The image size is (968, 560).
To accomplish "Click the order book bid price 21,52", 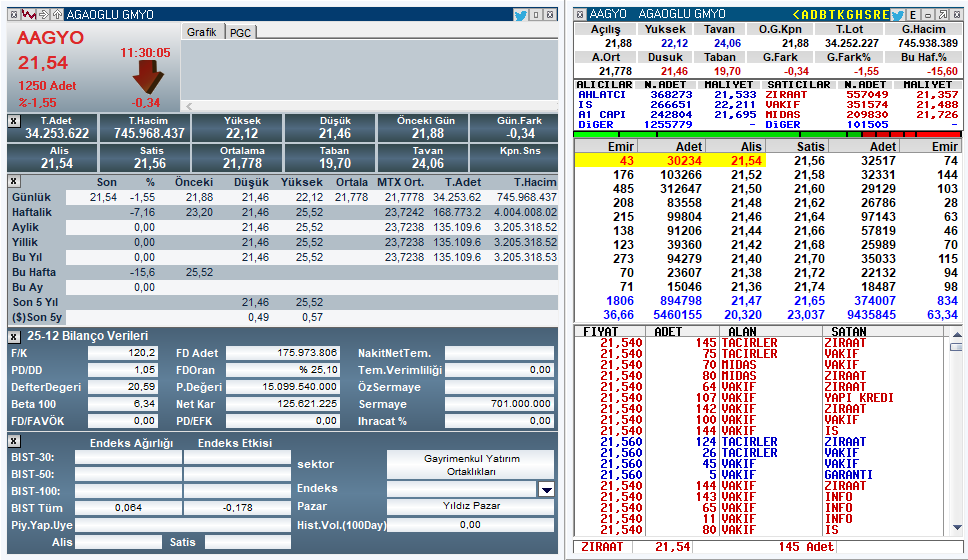I will pyautogui.click(x=746, y=175).
